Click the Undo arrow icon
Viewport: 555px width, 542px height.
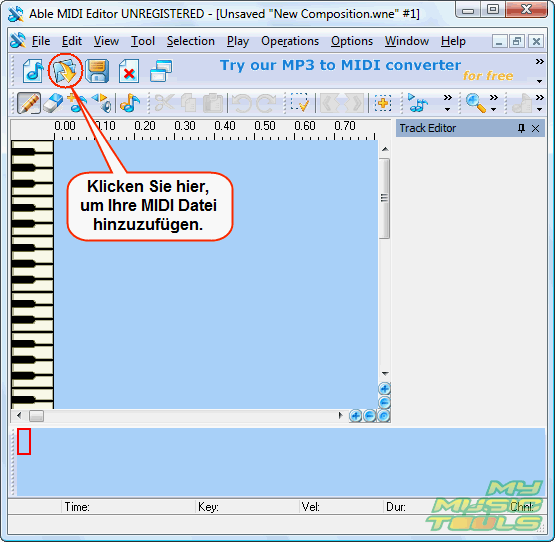(x=242, y=103)
